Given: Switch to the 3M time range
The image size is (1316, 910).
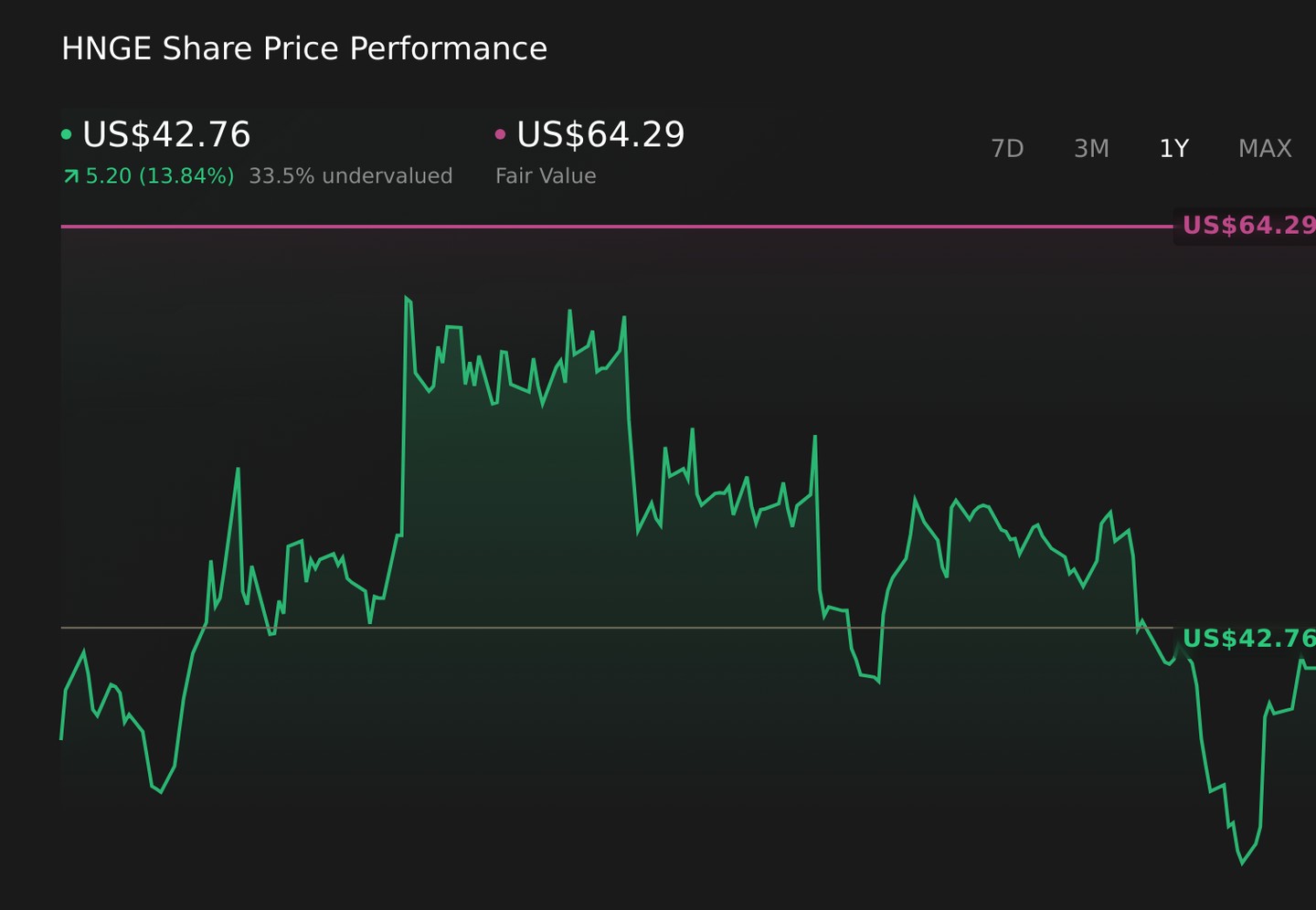Looking at the screenshot, I should point(1091,148).
